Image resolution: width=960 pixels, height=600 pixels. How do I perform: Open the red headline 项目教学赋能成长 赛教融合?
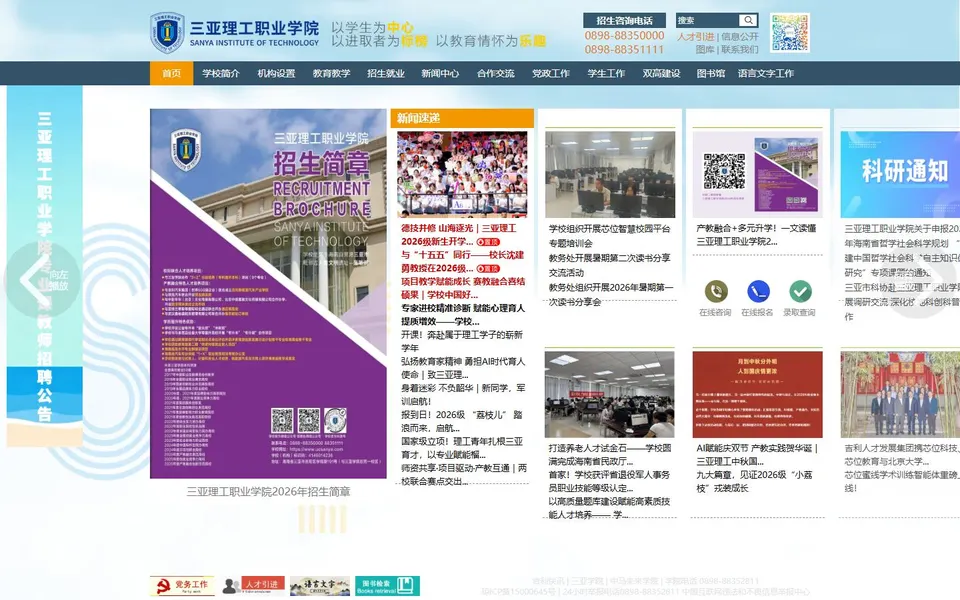pos(463,288)
